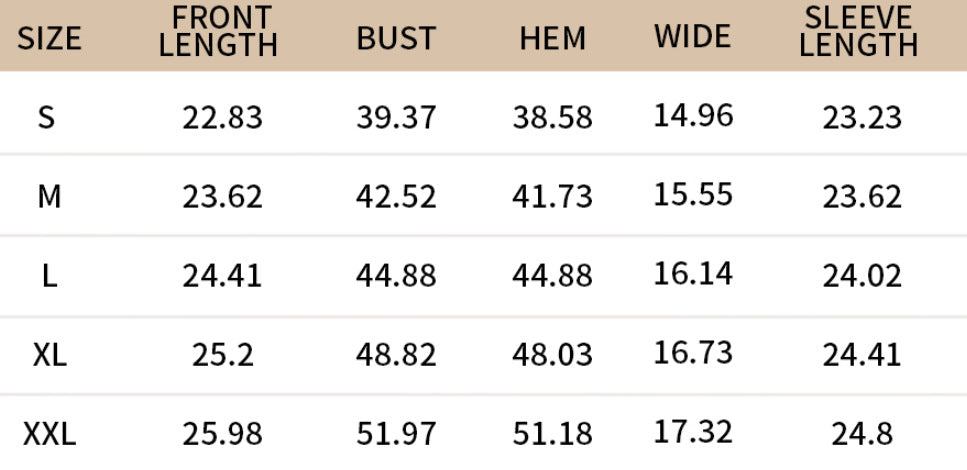The width and height of the screenshot is (967, 470).
Task: Click the WIDE column header
Action: [x=693, y=36]
